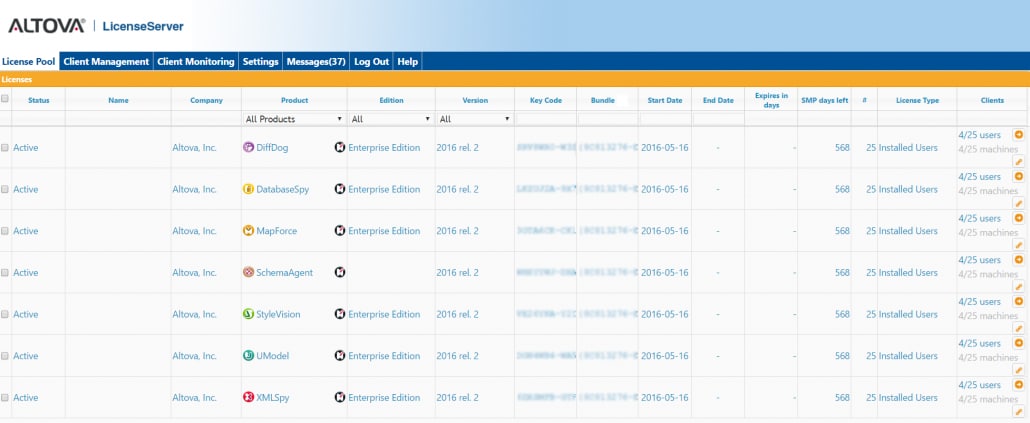The height and width of the screenshot is (423, 1030).
Task: Open 4/25 users link in DiffDog row
Action: click(x=979, y=135)
